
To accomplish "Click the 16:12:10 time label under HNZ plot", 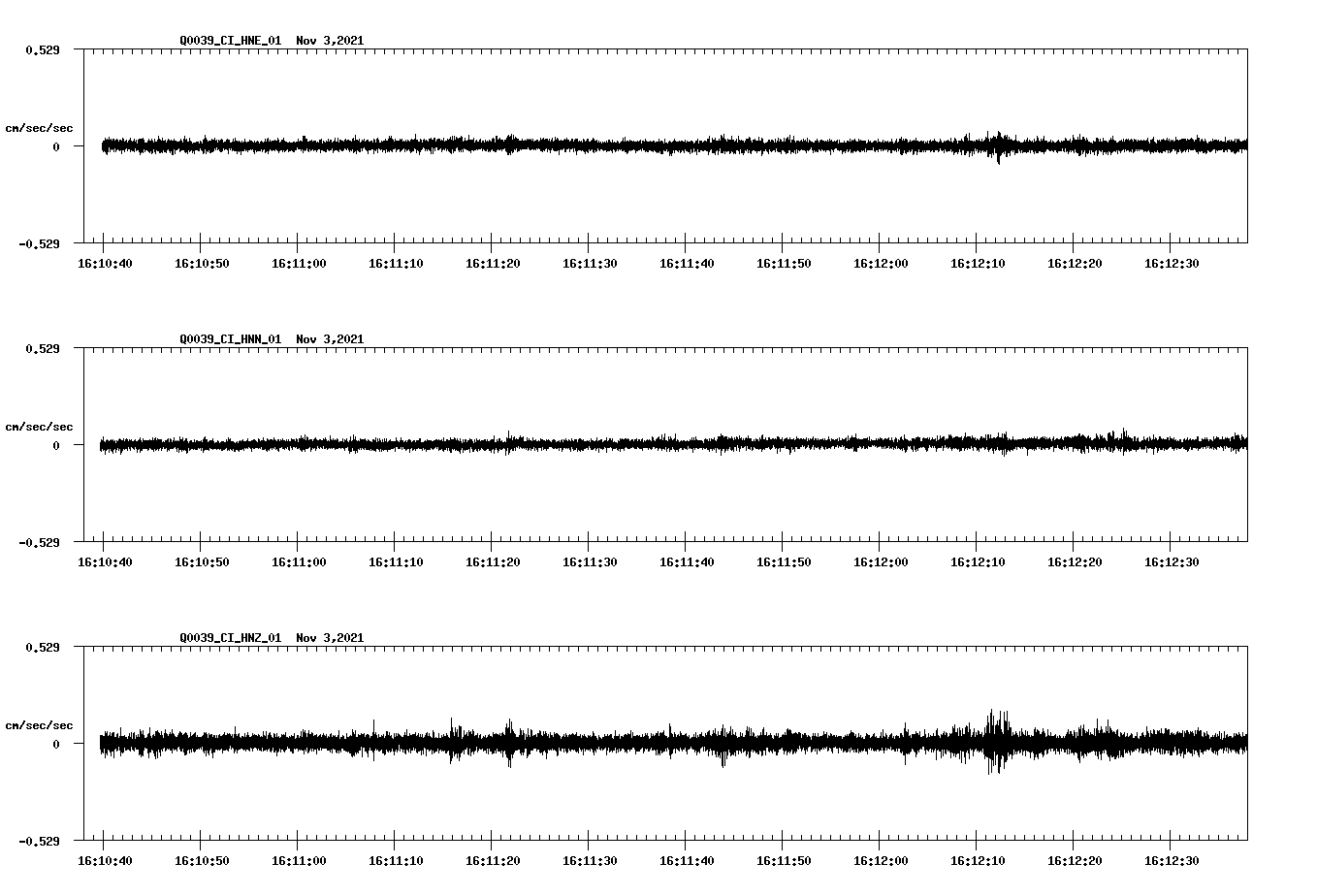I will [x=978, y=861].
